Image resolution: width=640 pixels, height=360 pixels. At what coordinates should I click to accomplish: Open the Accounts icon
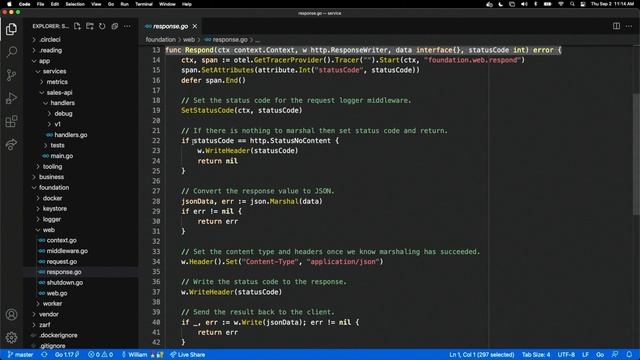11,314
